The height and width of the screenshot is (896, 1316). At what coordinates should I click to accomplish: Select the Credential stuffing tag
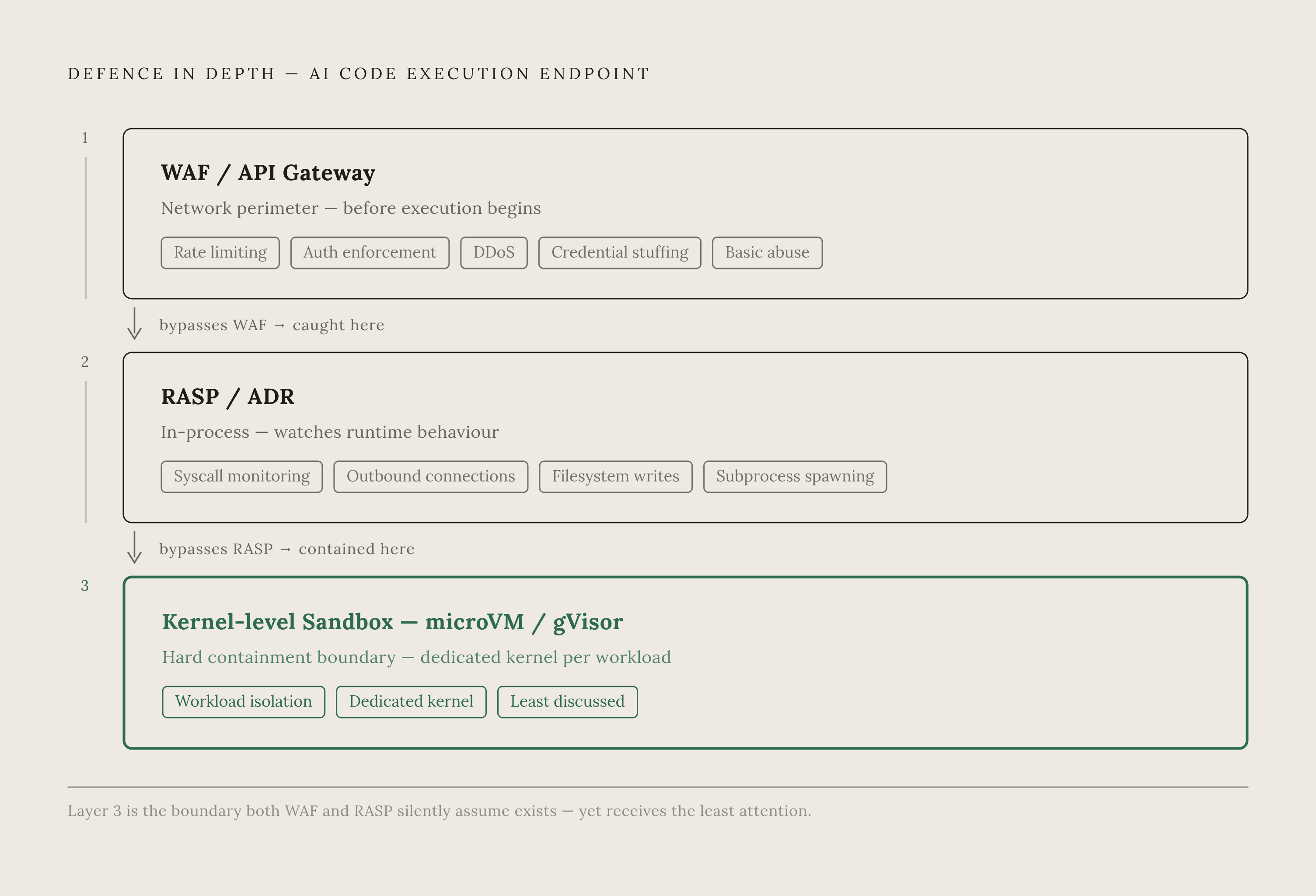pos(619,252)
